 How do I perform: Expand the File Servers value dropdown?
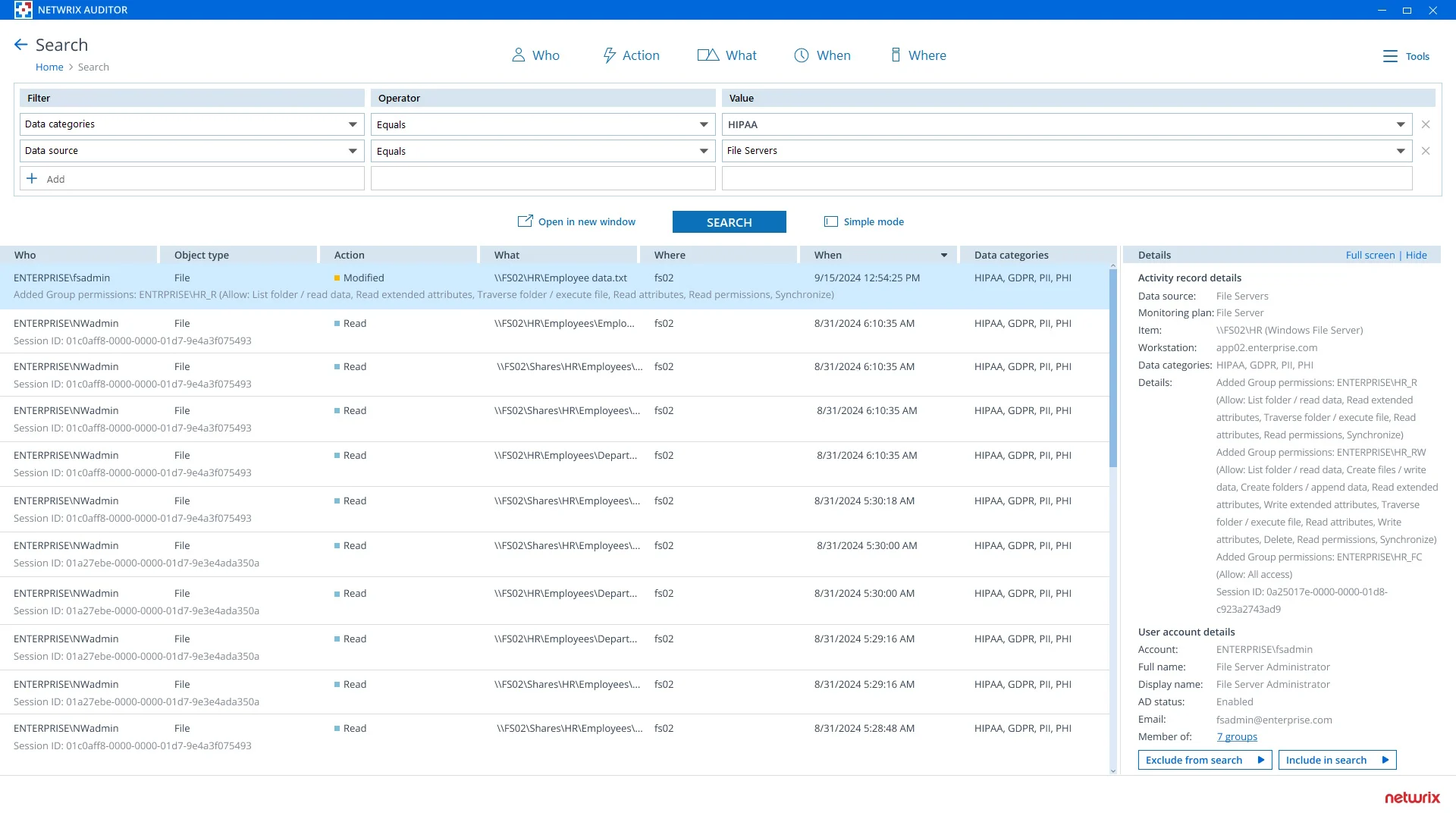(1401, 151)
